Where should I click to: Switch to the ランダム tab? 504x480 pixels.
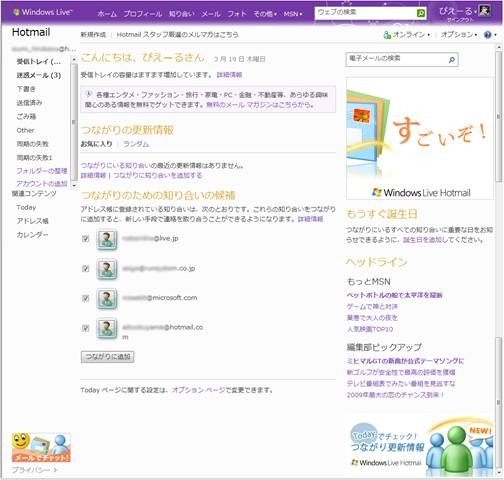(136, 144)
